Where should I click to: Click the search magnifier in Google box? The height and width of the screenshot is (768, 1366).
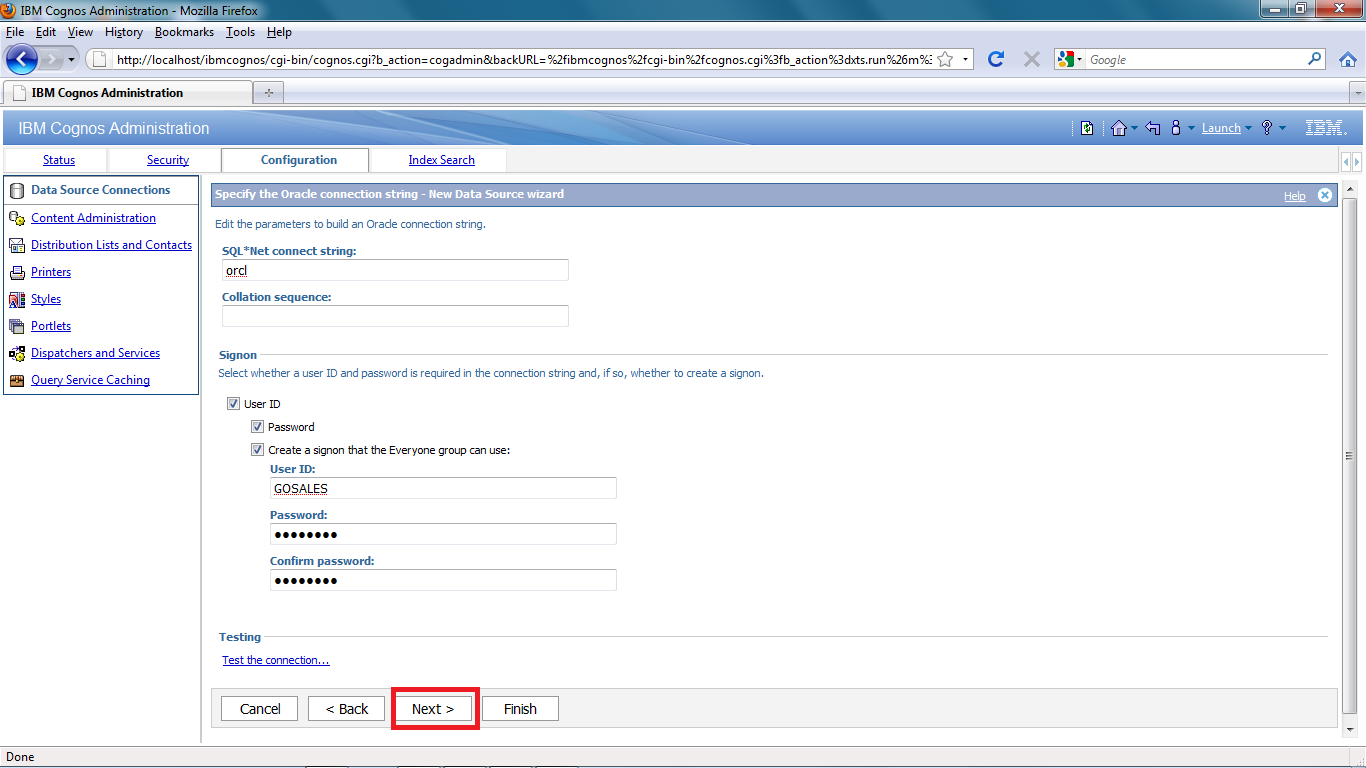tap(1315, 59)
